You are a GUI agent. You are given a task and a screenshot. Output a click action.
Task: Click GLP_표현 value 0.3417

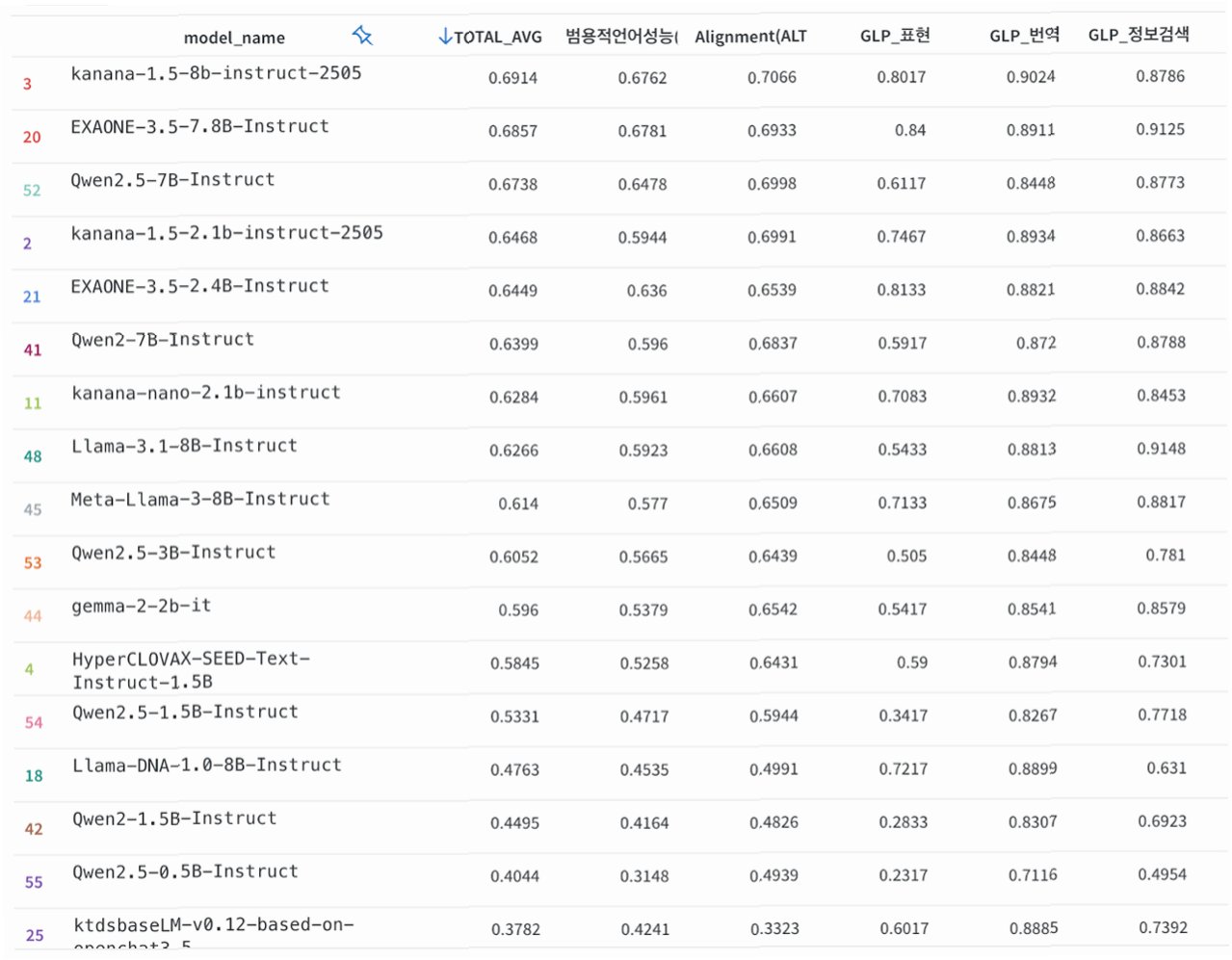[x=904, y=715]
